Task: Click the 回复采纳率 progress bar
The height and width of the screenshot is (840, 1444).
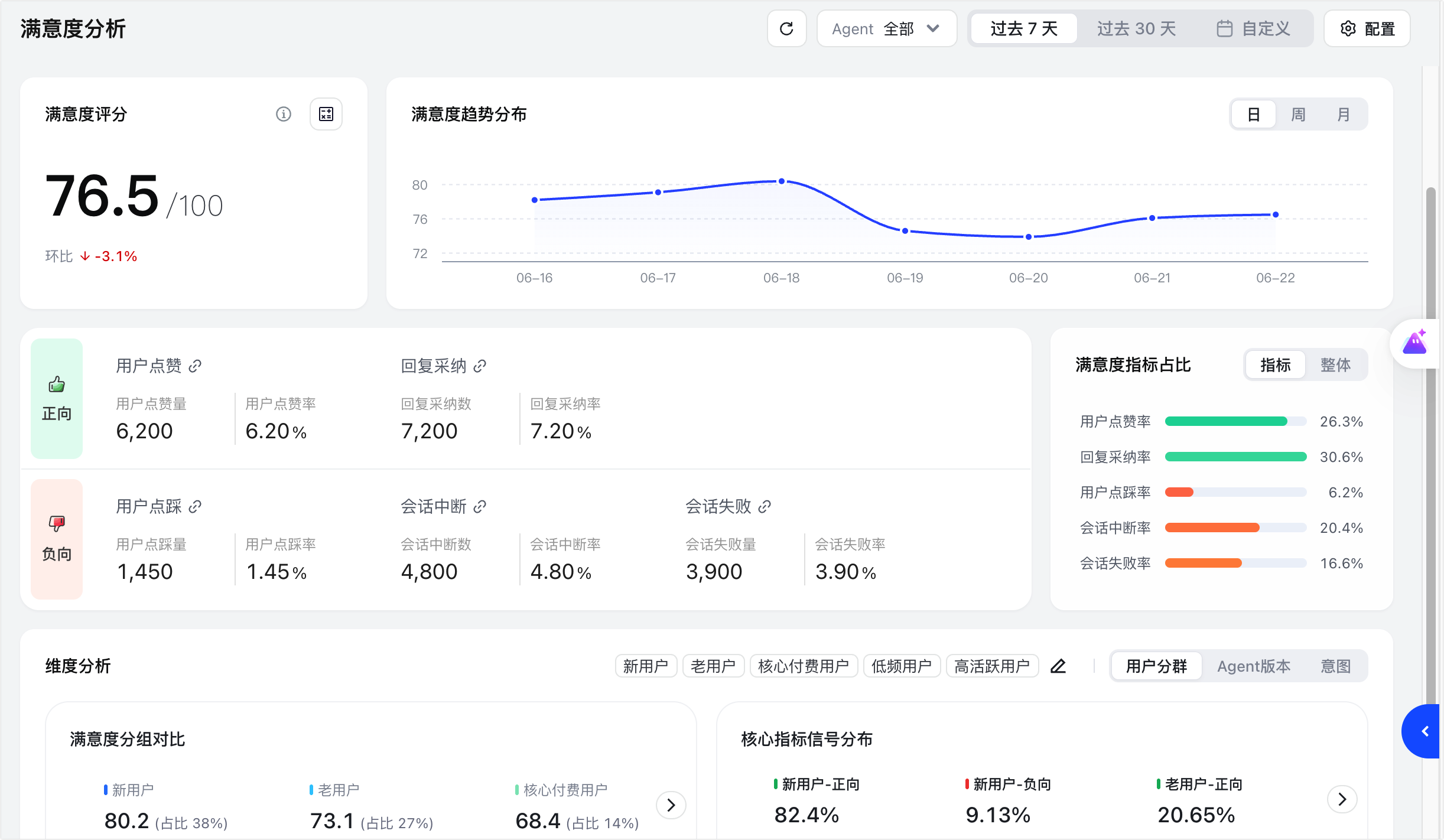Action: click(x=1235, y=457)
